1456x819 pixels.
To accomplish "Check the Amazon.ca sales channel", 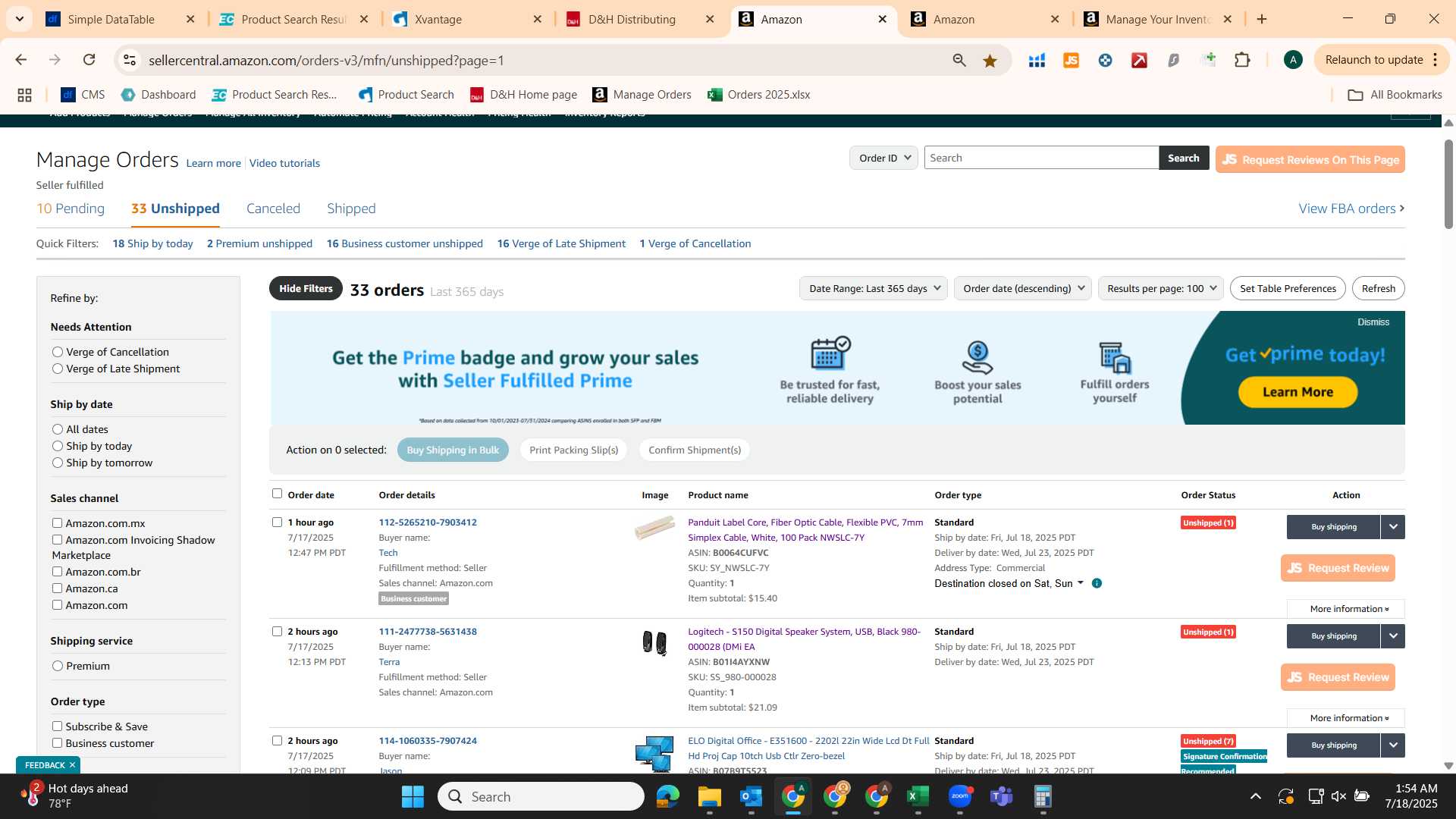I will (57, 588).
